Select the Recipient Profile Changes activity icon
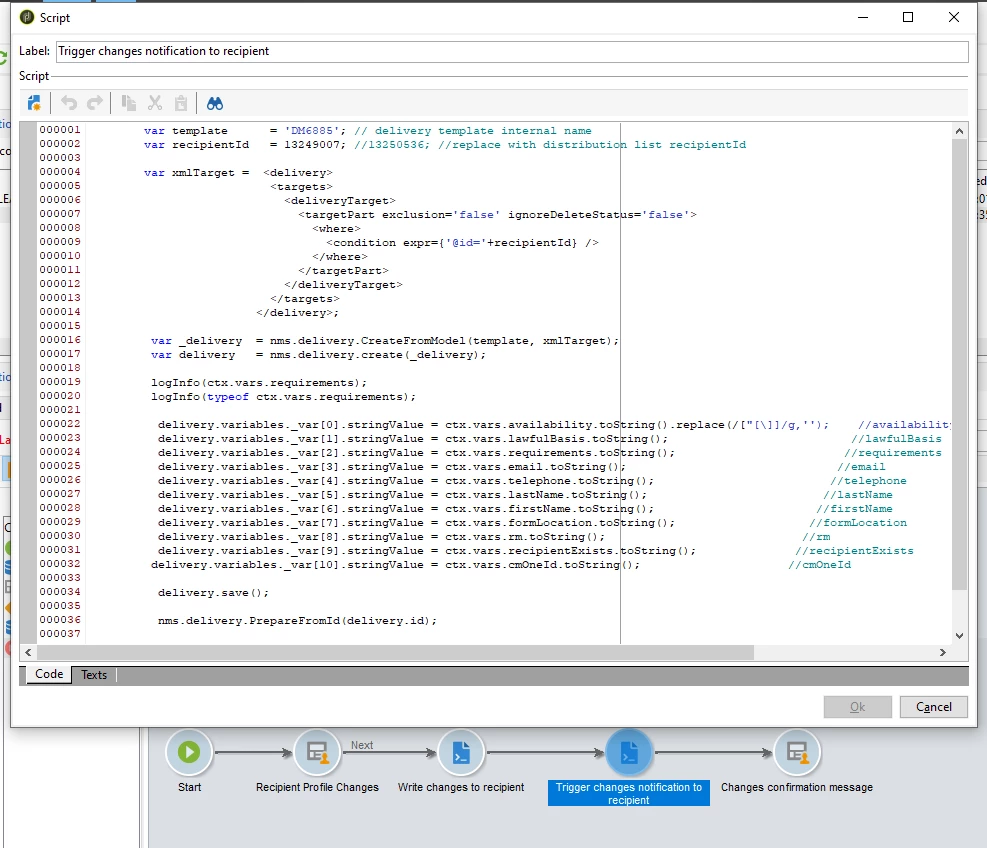 click(x=317, y=752)
